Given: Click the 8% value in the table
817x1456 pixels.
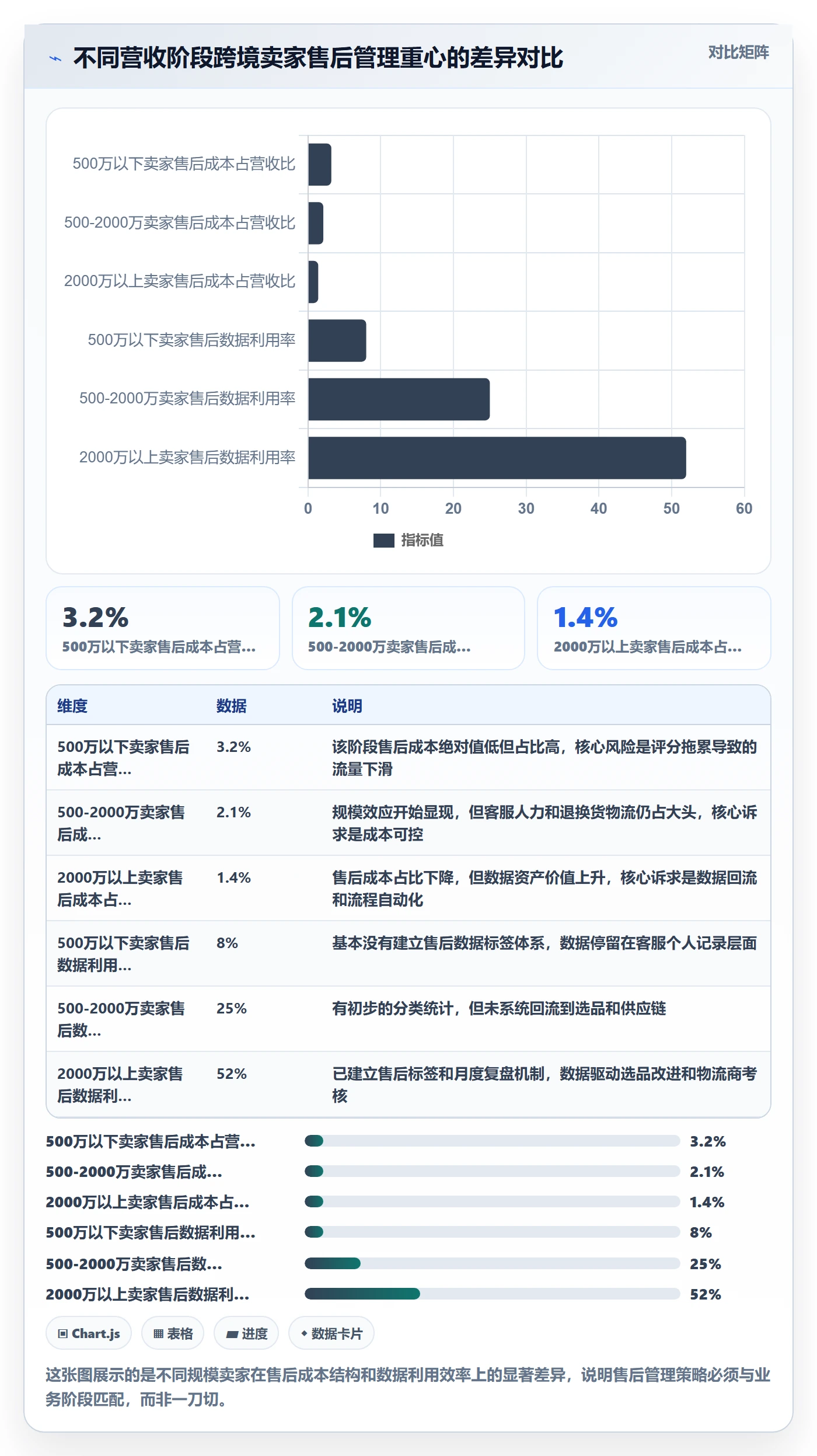Looking at the screenshot, I should (227, 943).
